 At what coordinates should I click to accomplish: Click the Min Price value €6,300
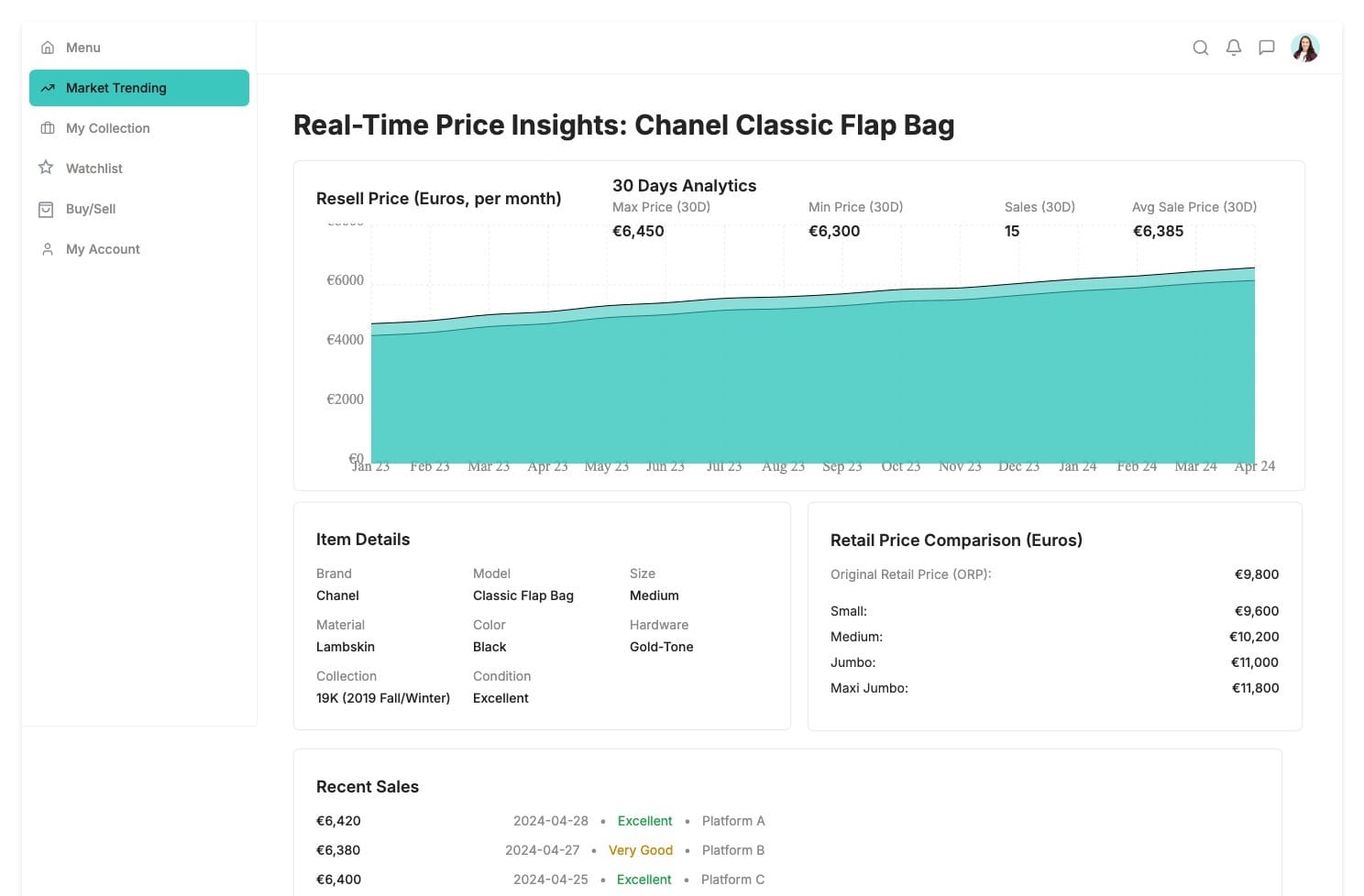click(834, 231)
